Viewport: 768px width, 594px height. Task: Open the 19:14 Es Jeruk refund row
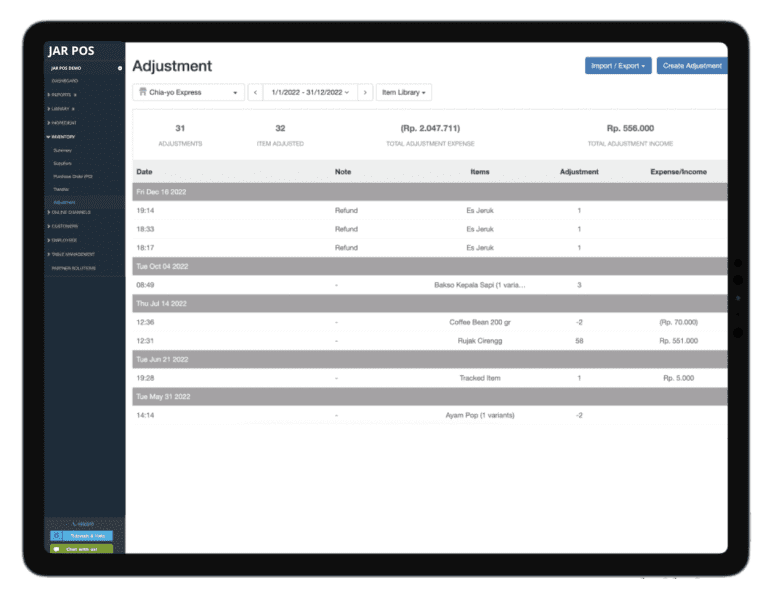[430, 211]
